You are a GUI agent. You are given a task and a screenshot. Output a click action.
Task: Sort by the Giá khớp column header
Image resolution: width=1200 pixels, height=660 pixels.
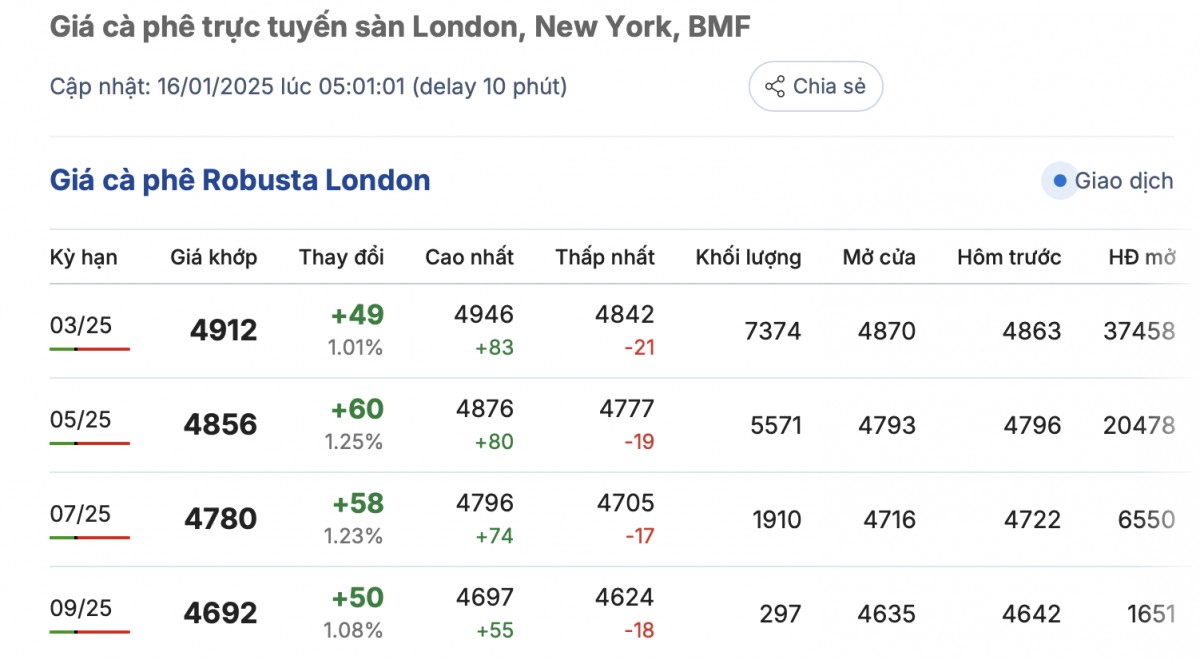pyautogui.click(x=213, y=257)
